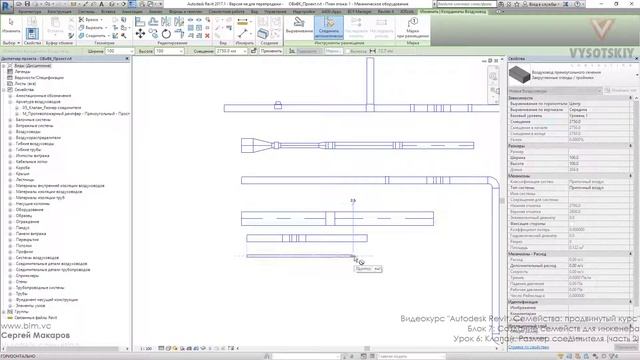Open the Offset (Смещение) dropdown

coord(245,51)
